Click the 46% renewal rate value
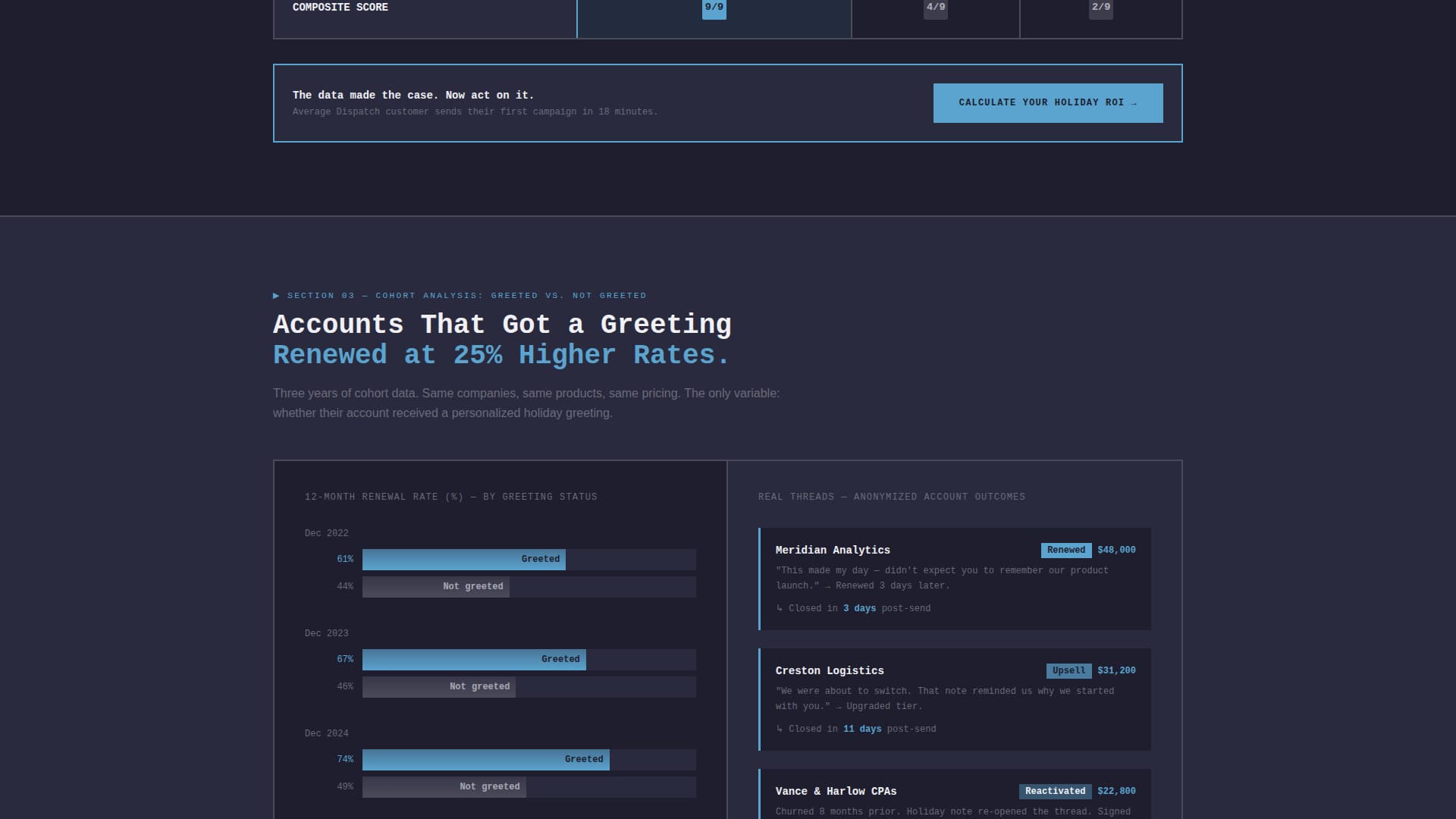1456x819 pixels. [345, 687]
